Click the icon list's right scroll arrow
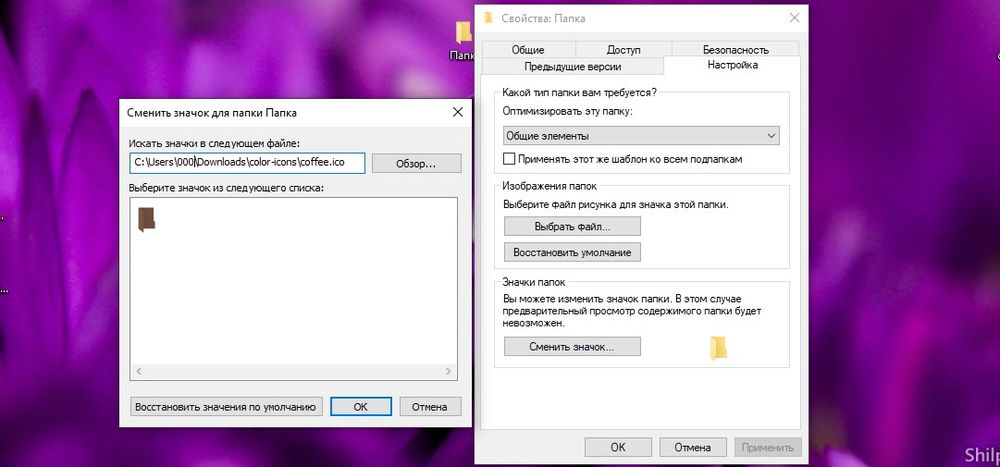Viewport: 1000px width, 467px height. [451, 372]
